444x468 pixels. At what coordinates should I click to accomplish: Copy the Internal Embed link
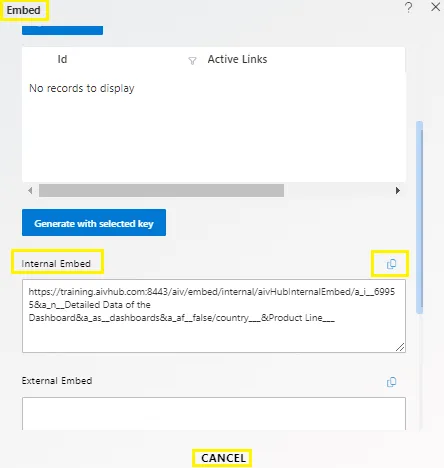[391, 264]
